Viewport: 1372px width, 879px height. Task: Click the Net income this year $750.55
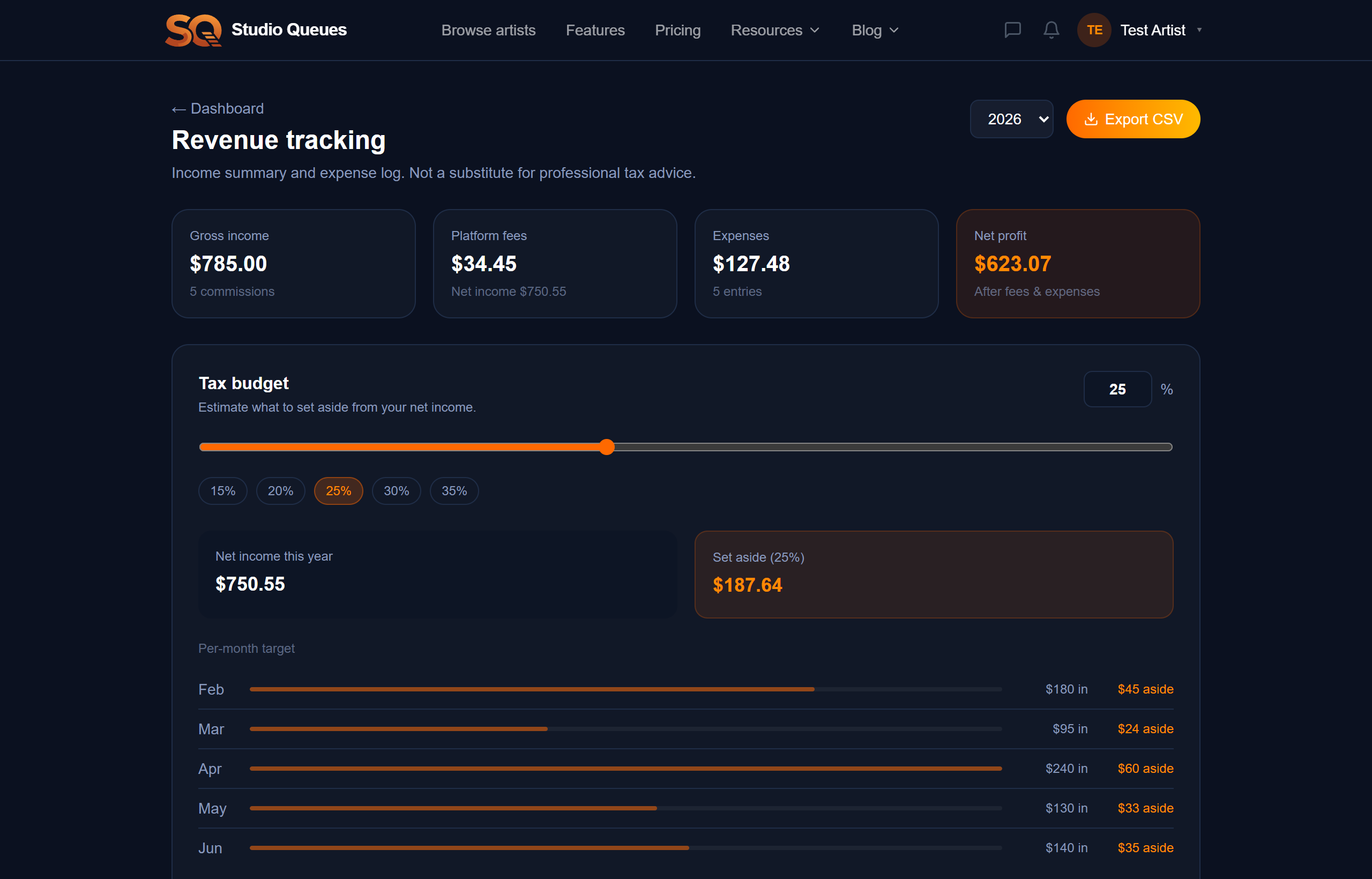[250, 584]
